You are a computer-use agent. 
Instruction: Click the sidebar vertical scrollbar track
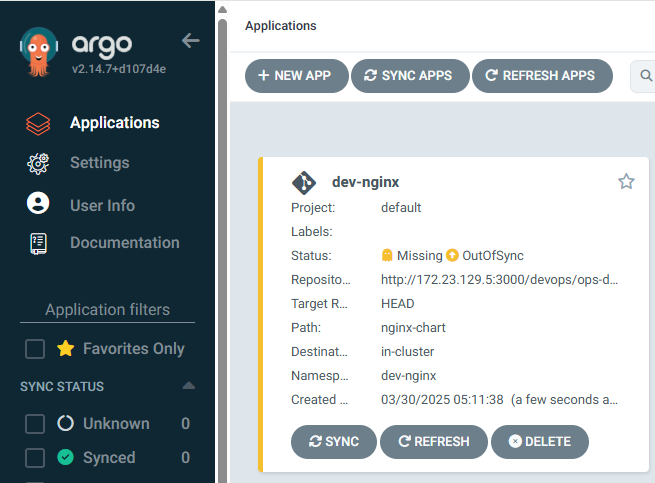point(223,251)
